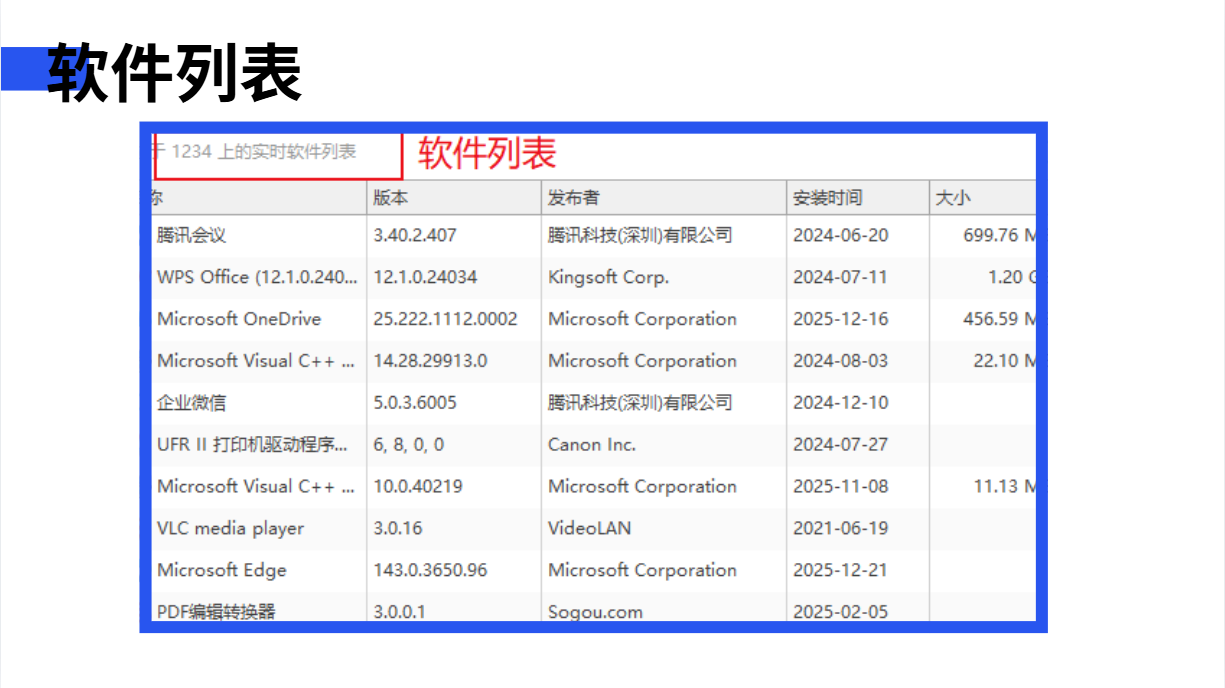This screenshot has height=688, width=1225.
Task: Click the Sogou.com publisher cell
Action: pos(595,611)
